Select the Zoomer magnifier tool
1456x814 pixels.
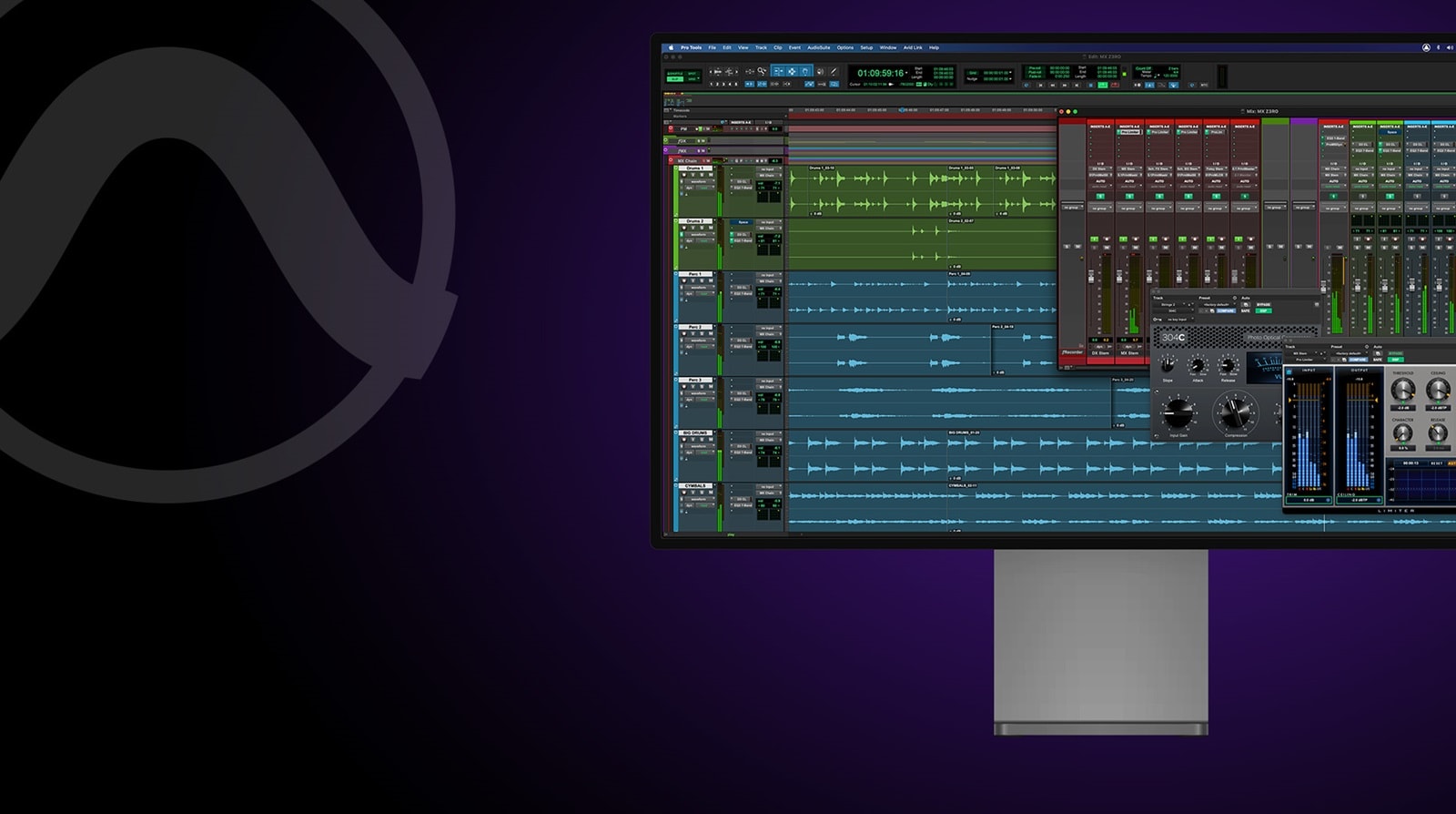click(x=762, y=71)
